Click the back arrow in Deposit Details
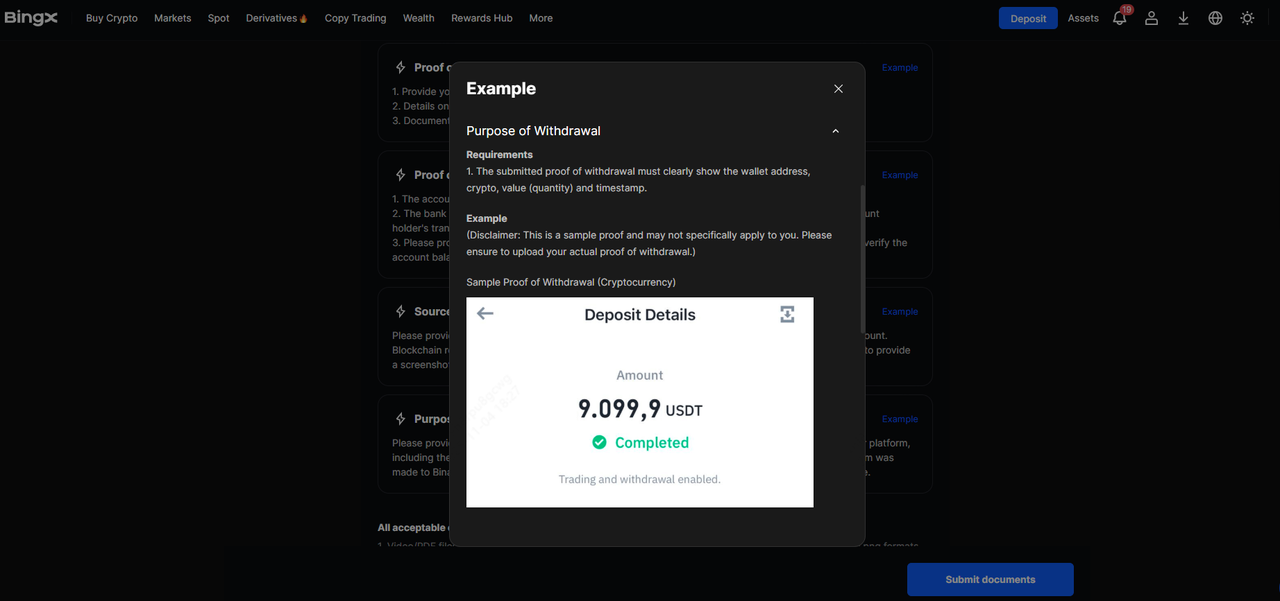This screenshot has width=1280, height=601. 486,314
